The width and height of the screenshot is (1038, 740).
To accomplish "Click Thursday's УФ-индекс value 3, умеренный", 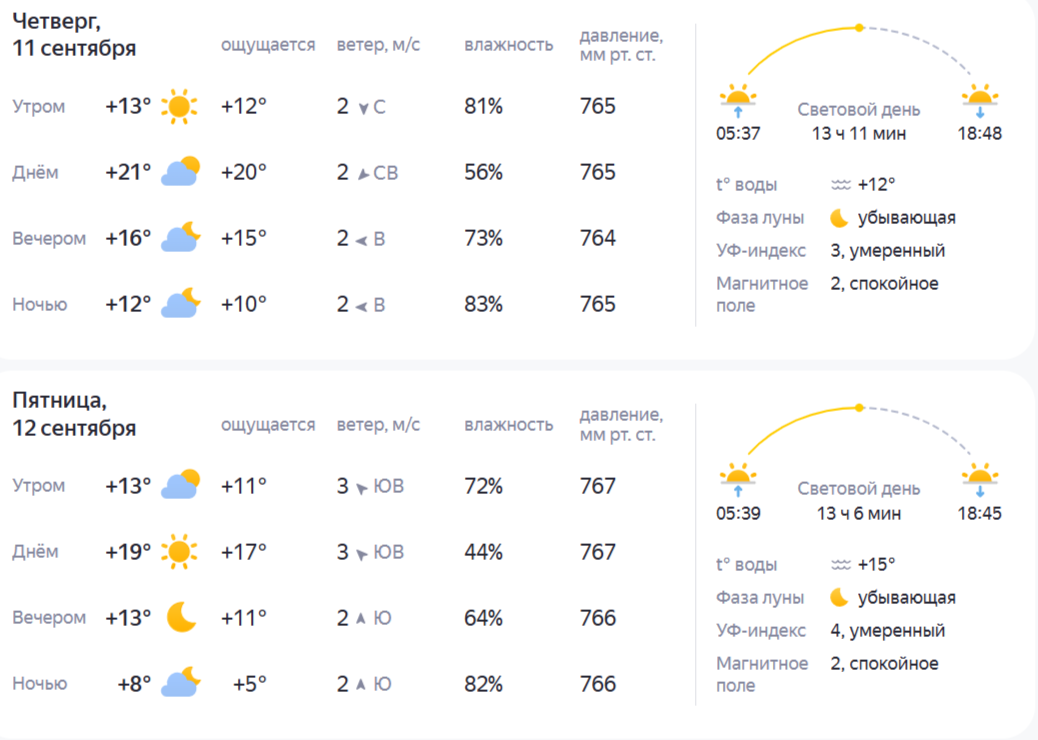I will (x=888, y=251).
